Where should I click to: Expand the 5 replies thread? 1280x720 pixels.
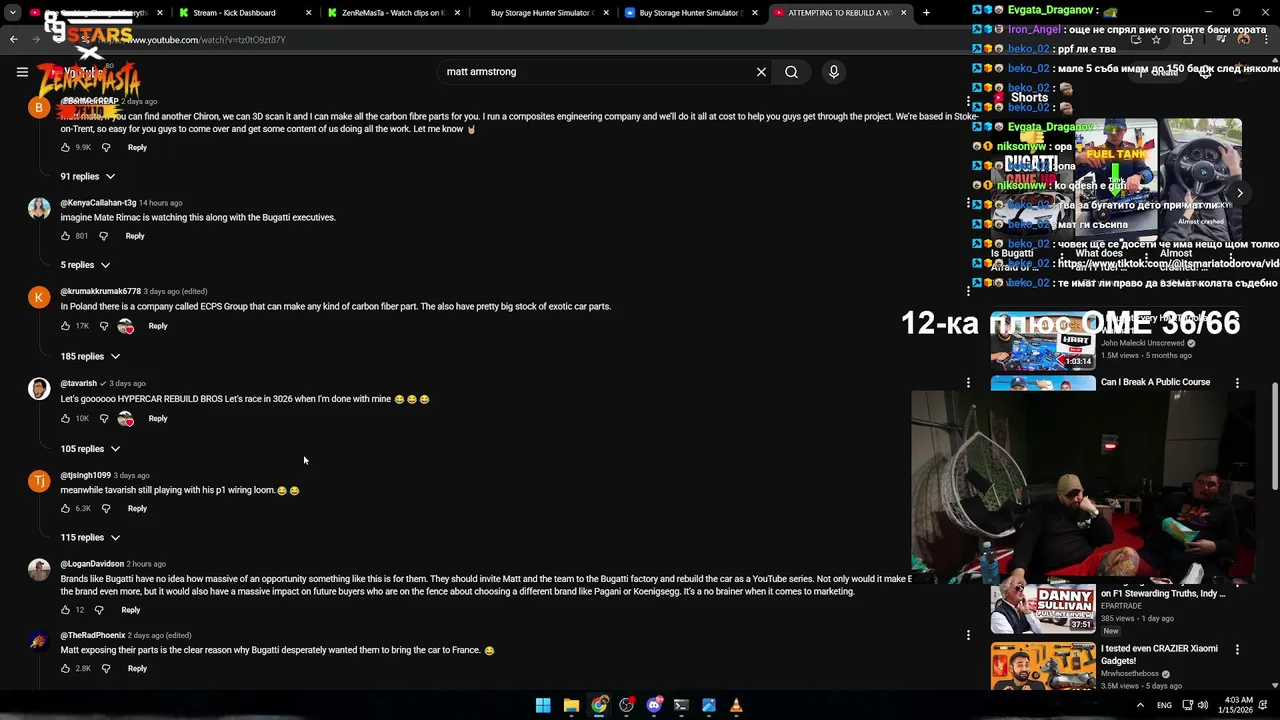click(x=85, y=265)
